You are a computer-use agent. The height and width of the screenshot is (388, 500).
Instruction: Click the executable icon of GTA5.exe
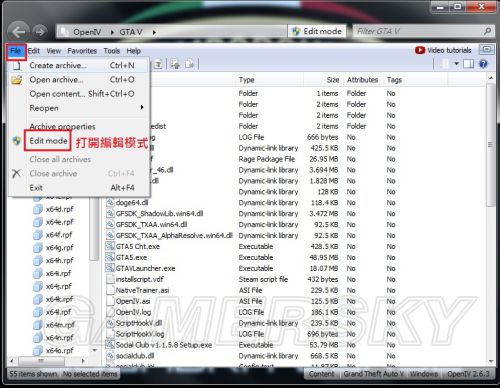110,257
